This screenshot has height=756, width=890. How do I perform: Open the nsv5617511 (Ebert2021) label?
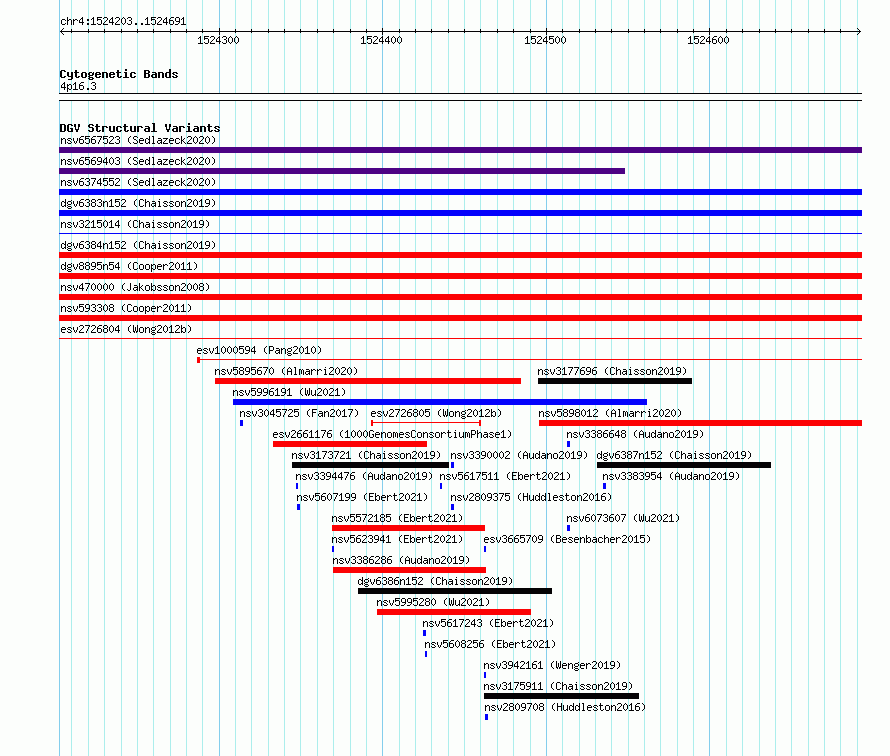click(x=505, y=476)
